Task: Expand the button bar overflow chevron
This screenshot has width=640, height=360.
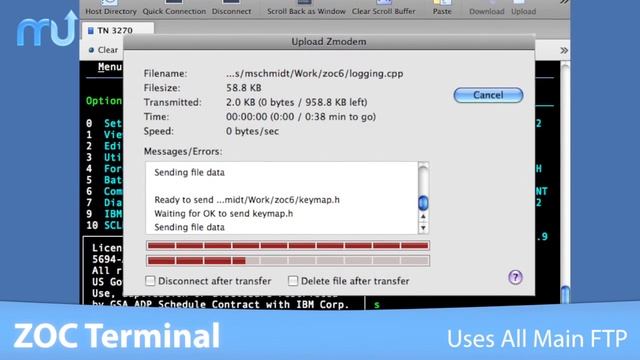Action: [x=564, y=50]
